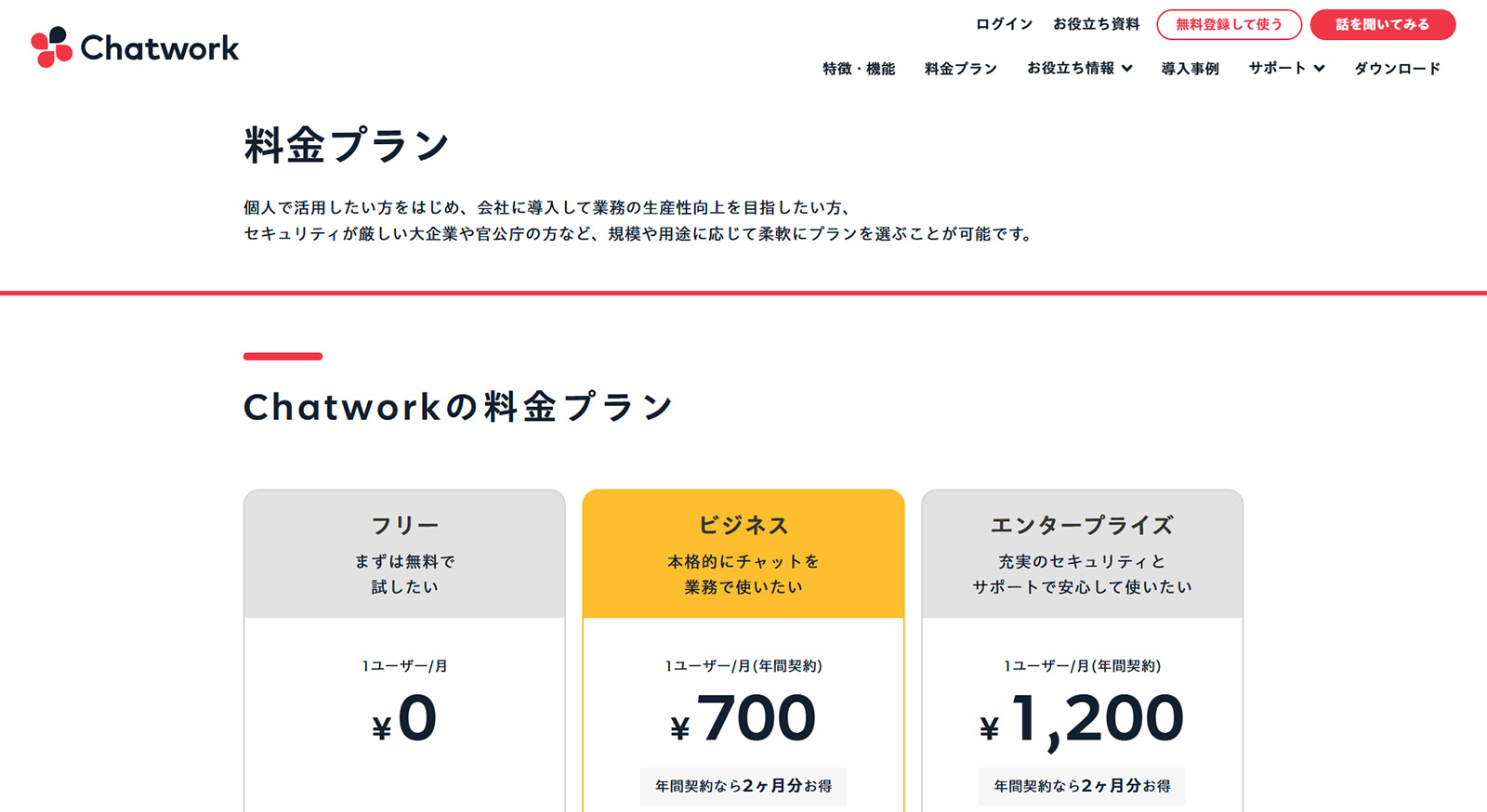
Task: Go to the 特徴・機能 menu item
Action: tap(859, 69)
